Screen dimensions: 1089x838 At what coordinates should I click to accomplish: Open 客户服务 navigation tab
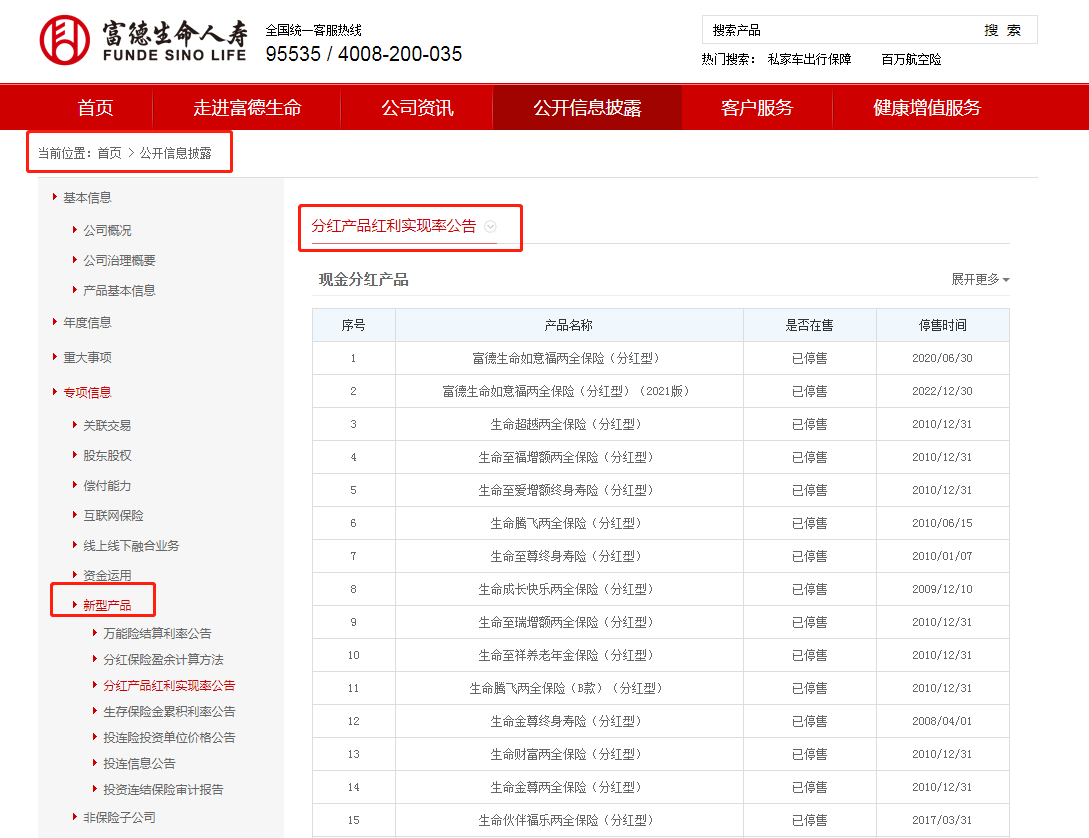click(757, 108)
